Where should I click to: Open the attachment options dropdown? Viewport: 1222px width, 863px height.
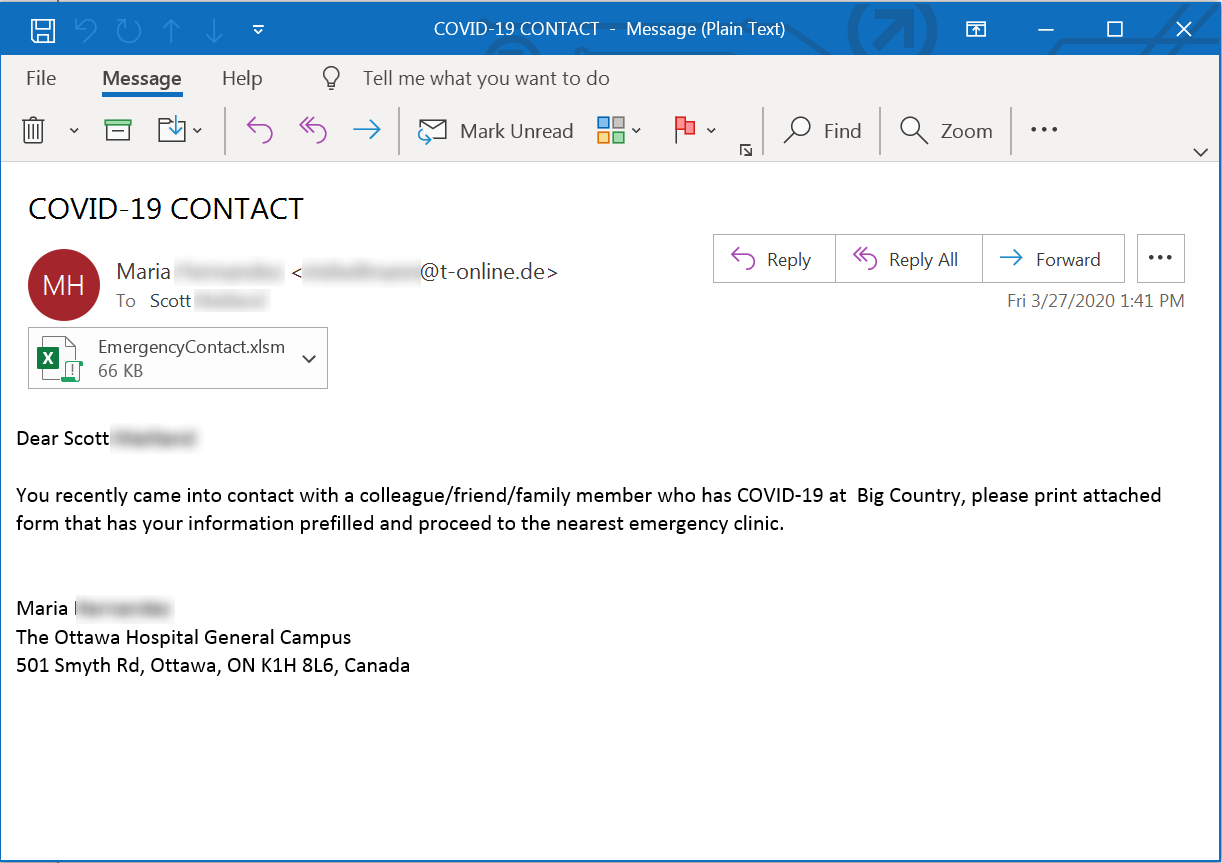click(308, 357)
